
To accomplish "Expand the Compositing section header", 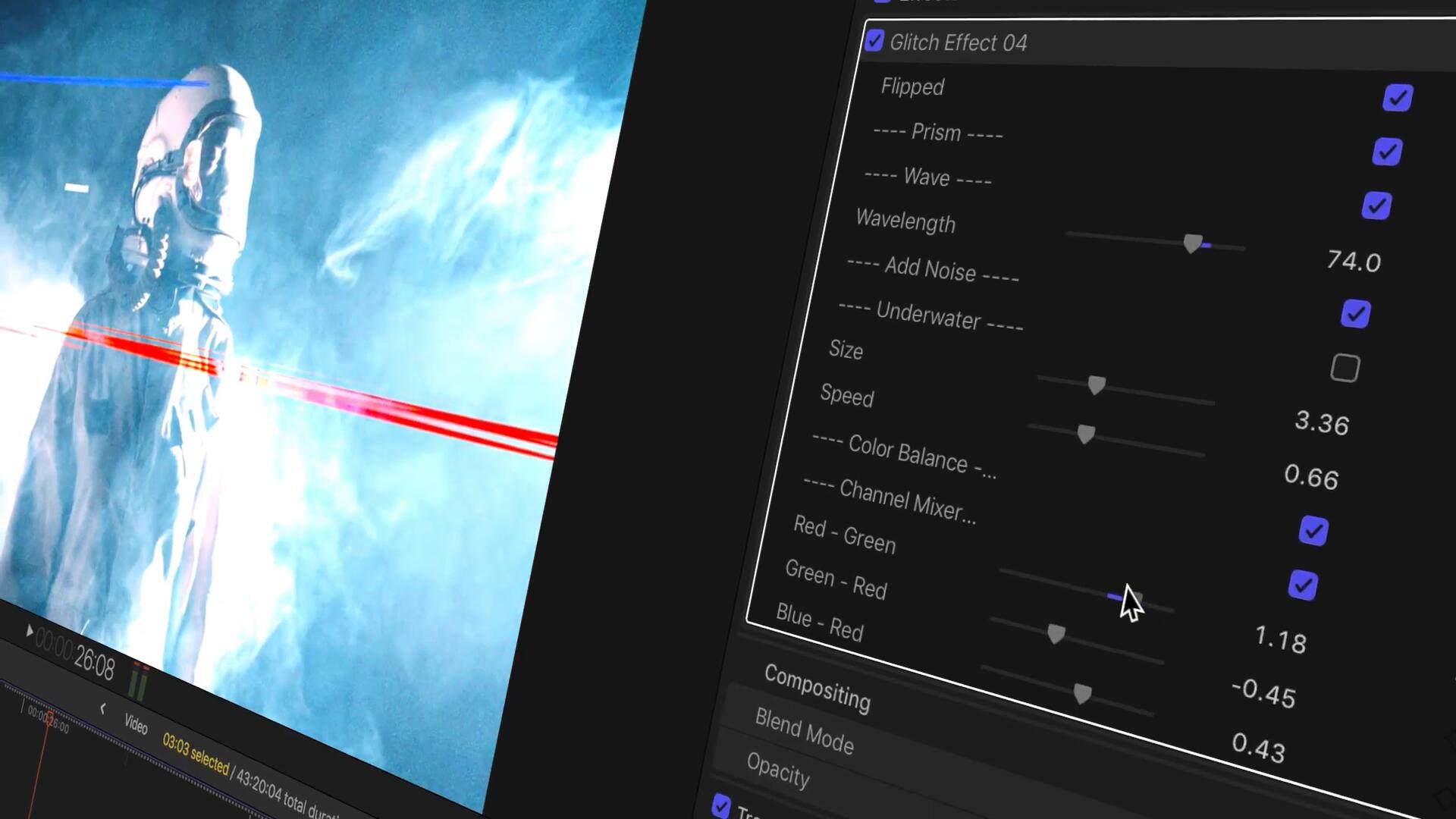I will pyautogui.click(x=817, y=687).
